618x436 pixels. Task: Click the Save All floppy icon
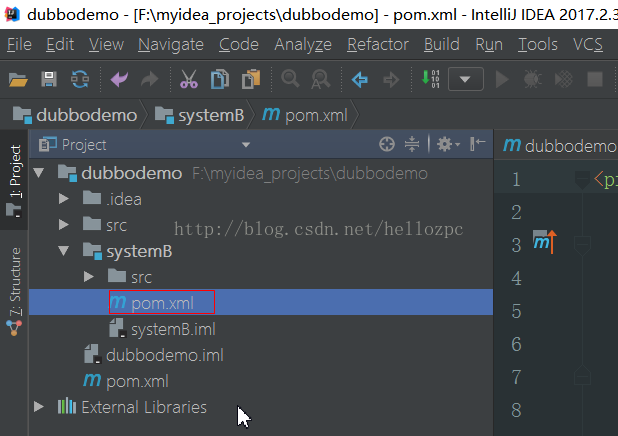(x=49, y=80)
